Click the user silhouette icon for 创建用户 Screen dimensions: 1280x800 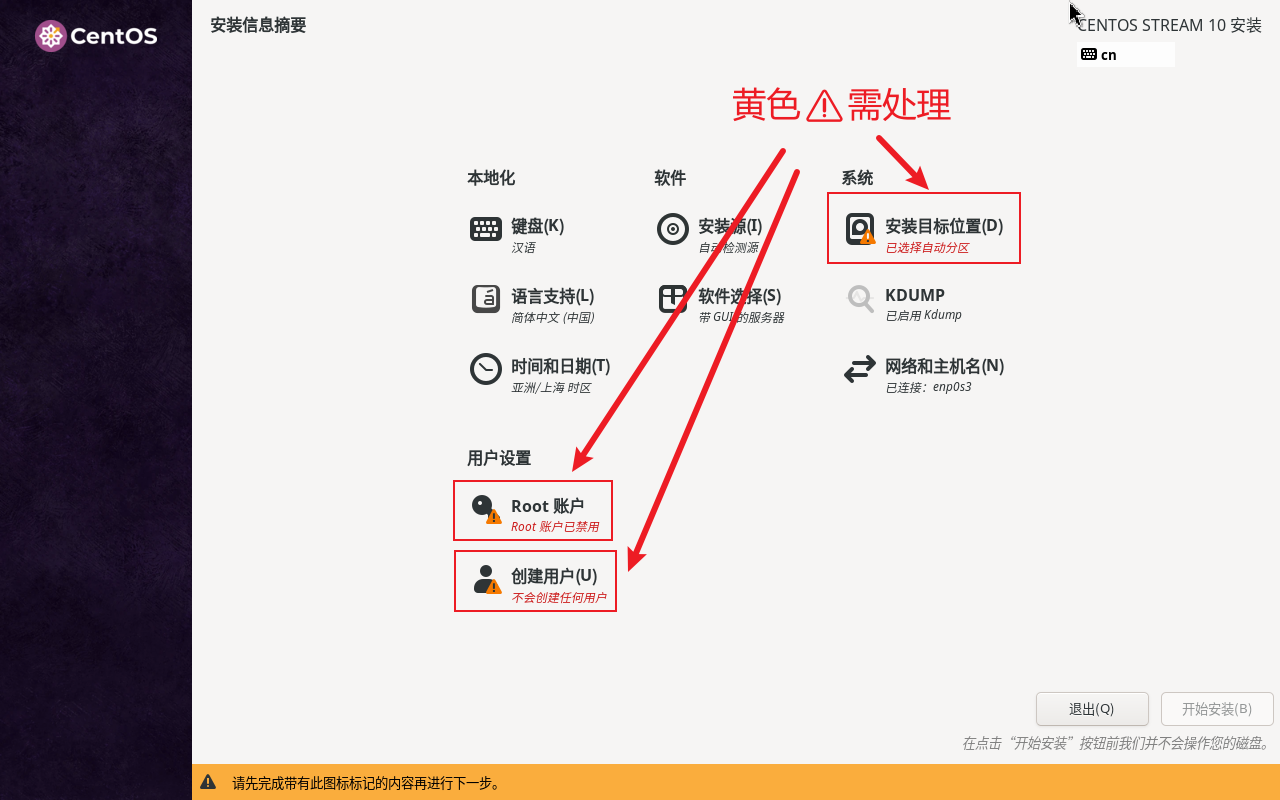coord(486,579)
